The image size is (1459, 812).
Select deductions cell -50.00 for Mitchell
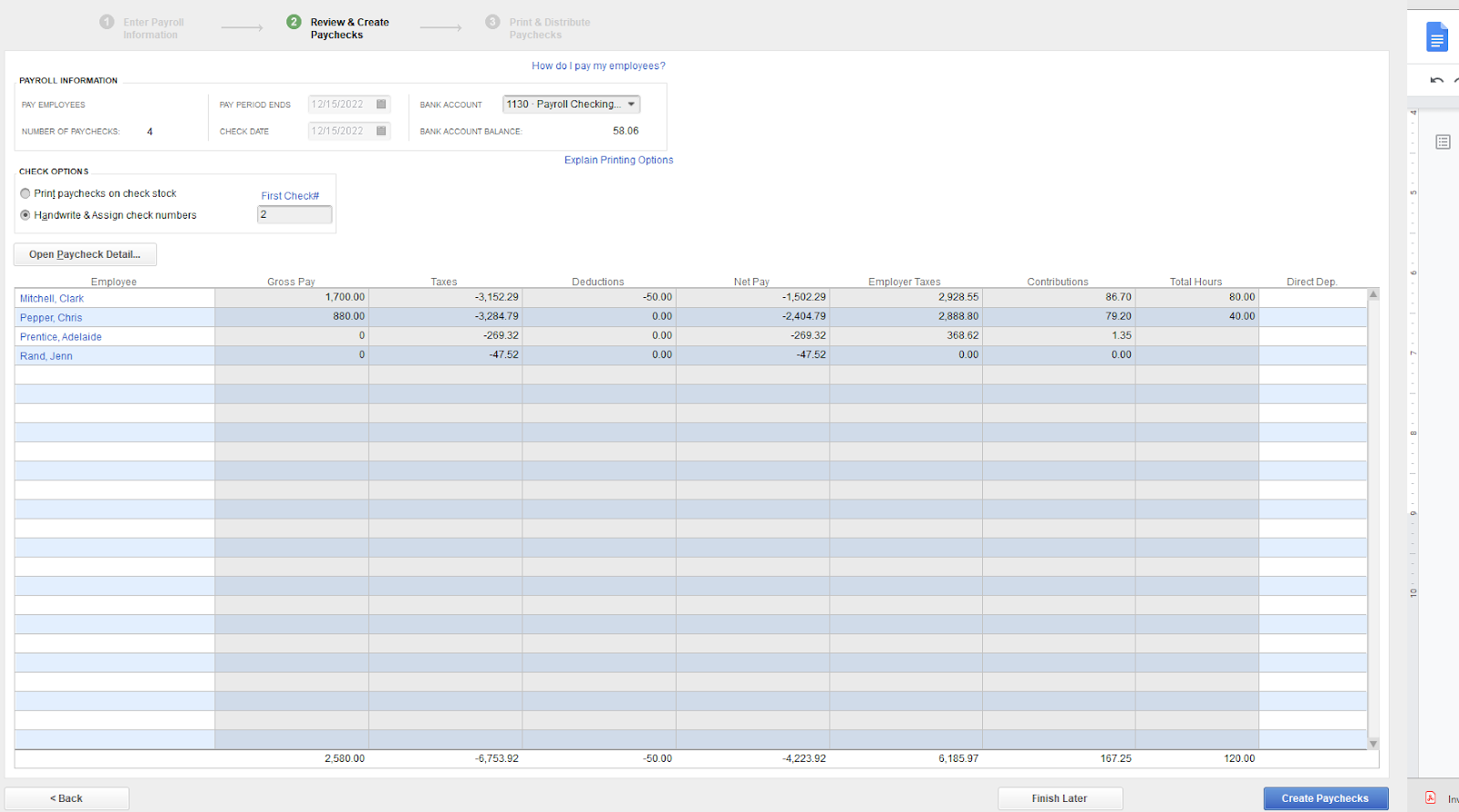599,297
